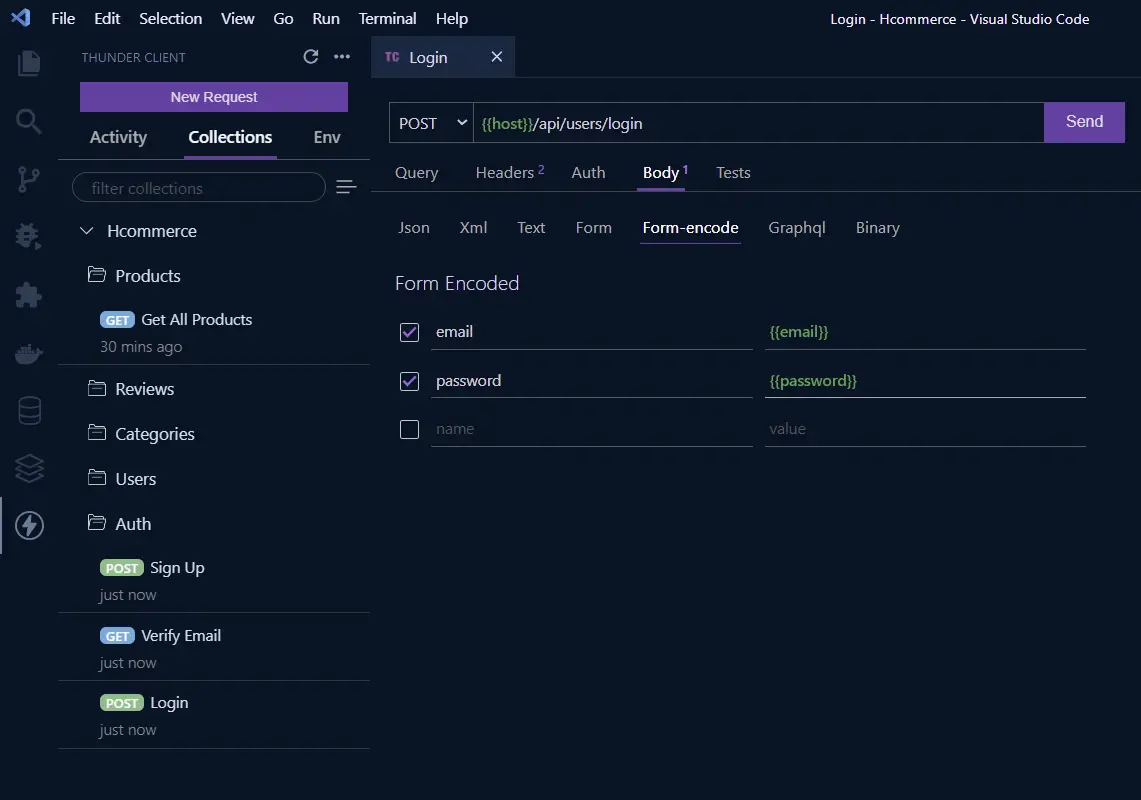This screenshot has width=1141, height=800.
Task: Open the POST method dropdown
Action: [432, 123]
